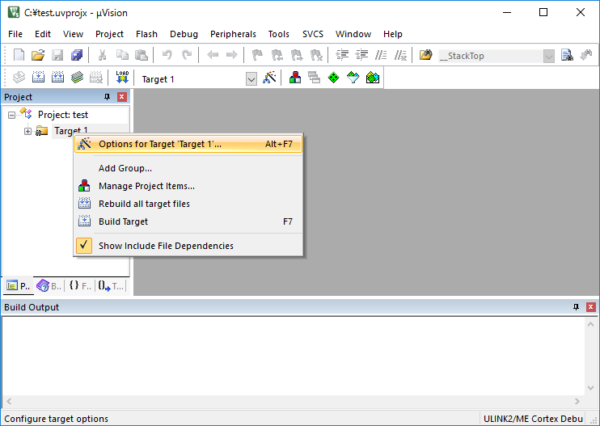
Task: Click the New file toolbar icon
Action: coord(19,55)
